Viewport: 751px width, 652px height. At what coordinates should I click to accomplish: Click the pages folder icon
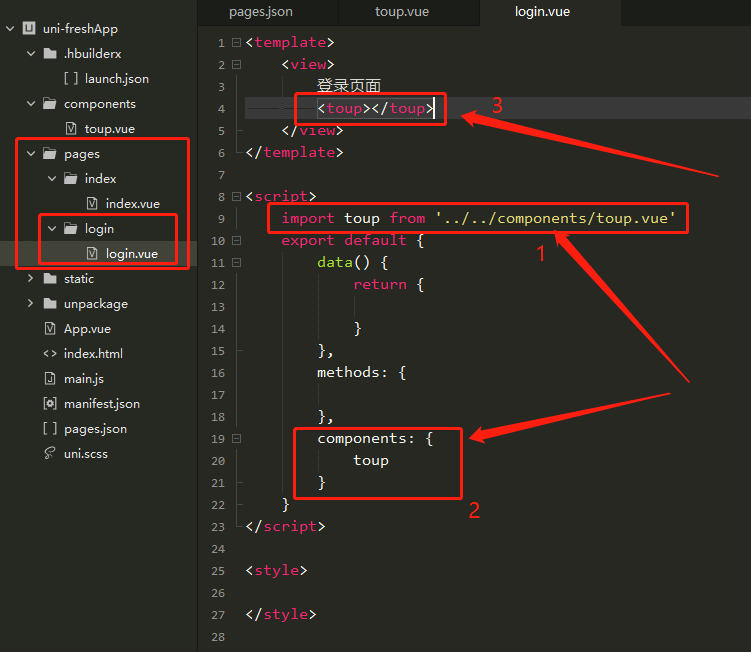point(50,153)
